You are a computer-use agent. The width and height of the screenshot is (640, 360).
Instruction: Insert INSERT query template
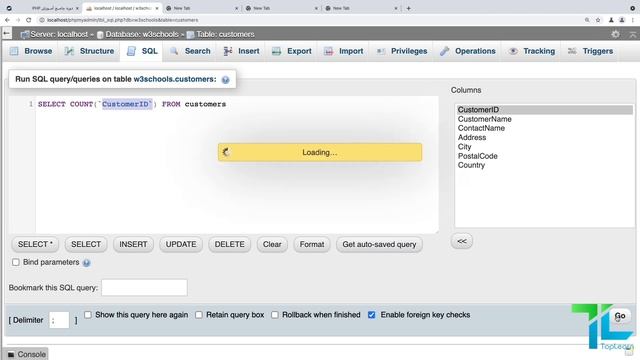click(133, 244)
